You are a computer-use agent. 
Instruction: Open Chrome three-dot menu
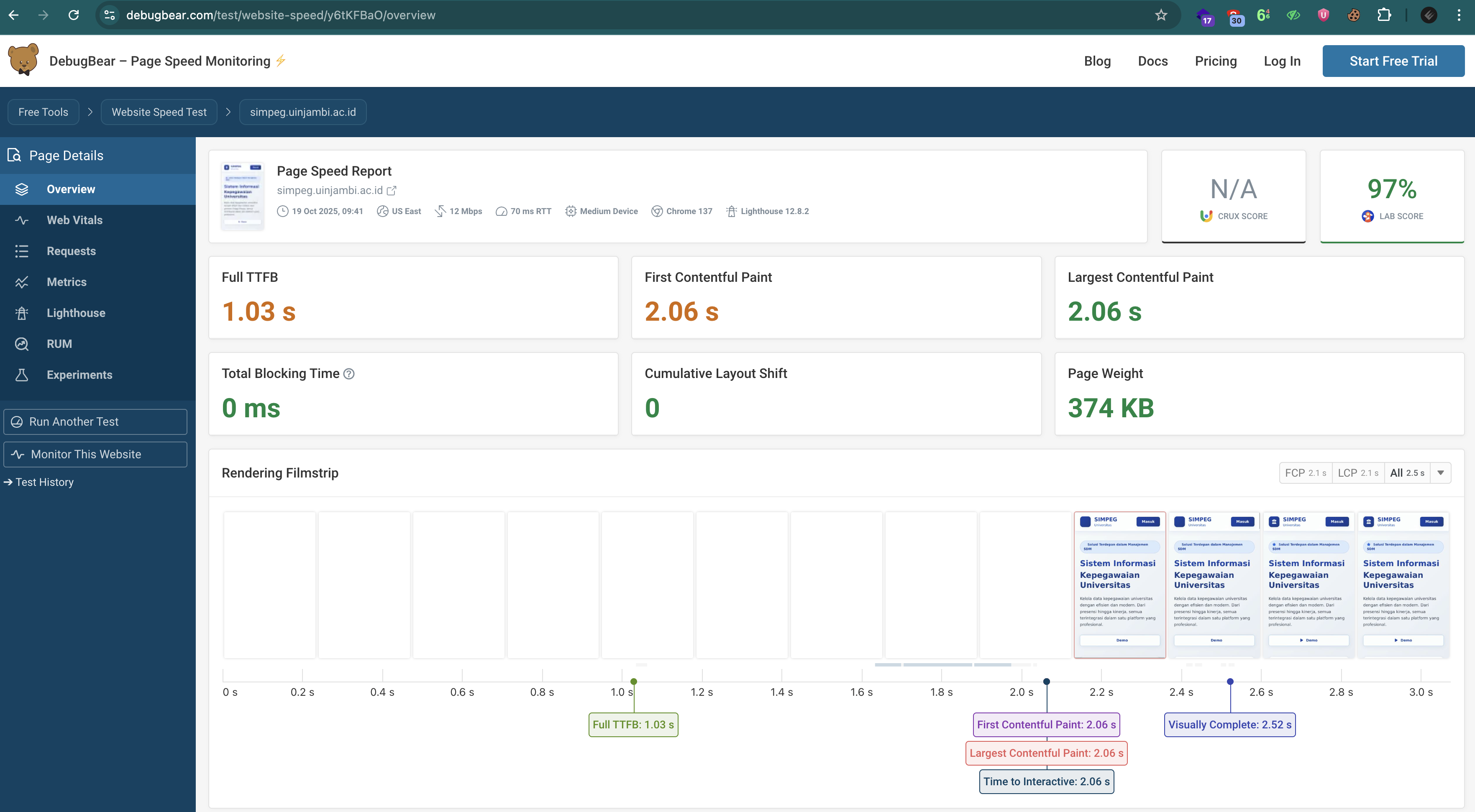pyautogui.click(x=1458, y=15)
